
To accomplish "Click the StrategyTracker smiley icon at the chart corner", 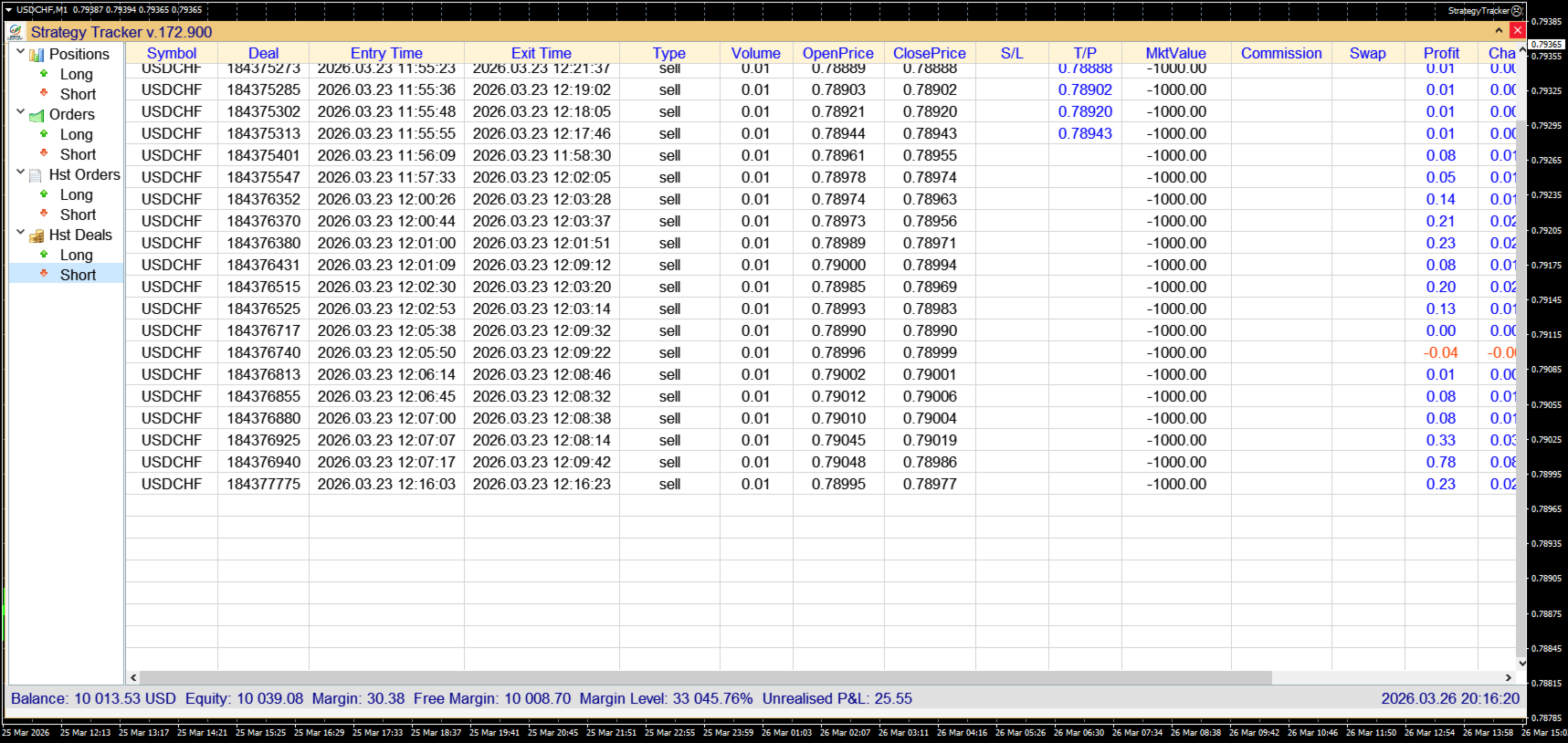I will 1517,11.
